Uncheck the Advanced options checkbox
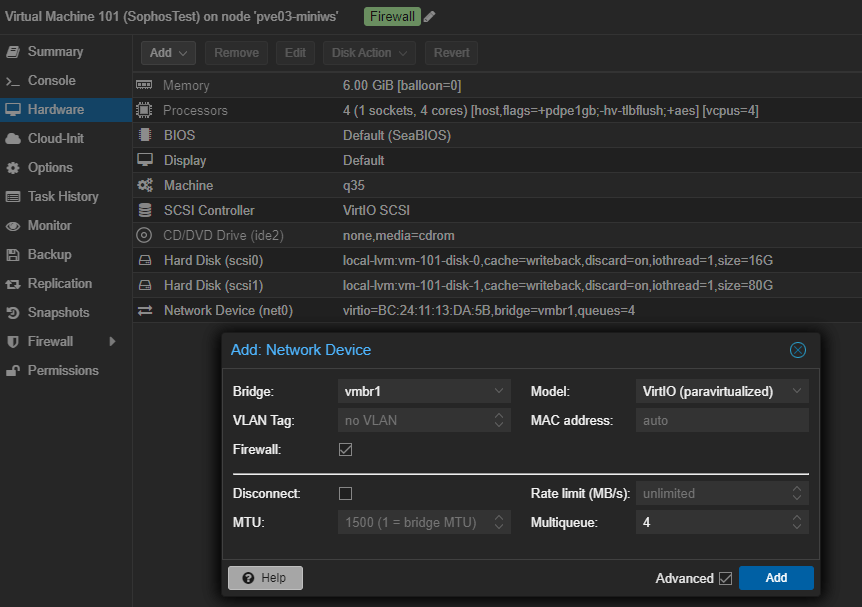Viewport: 862px width, 607px height. 726,578
